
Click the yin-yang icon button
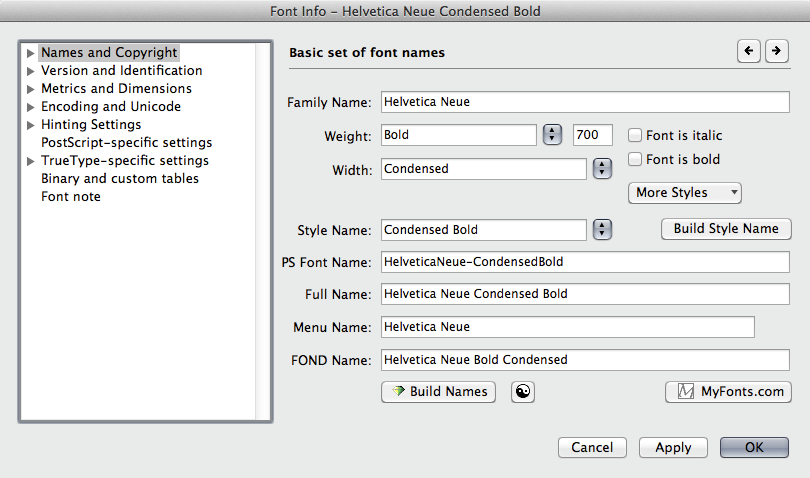pos(523,392)
